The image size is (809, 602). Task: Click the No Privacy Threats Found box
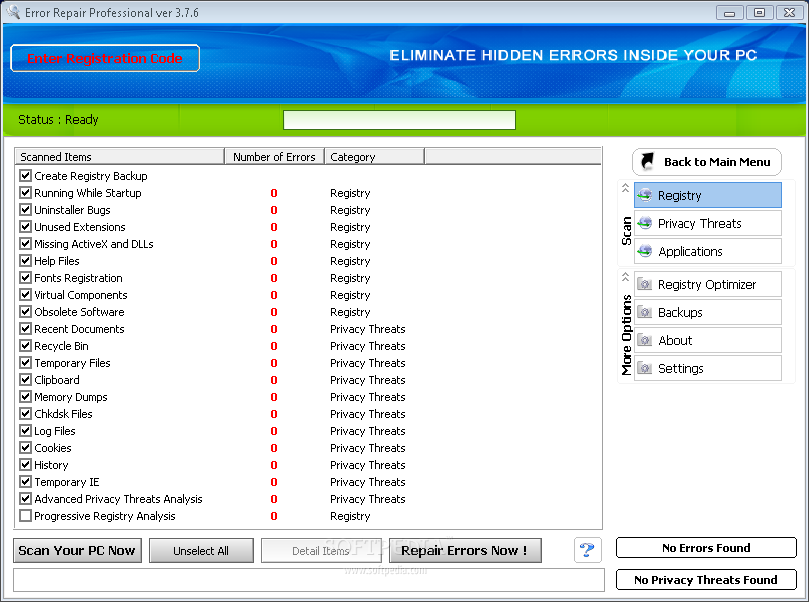[x=706, y=580]
